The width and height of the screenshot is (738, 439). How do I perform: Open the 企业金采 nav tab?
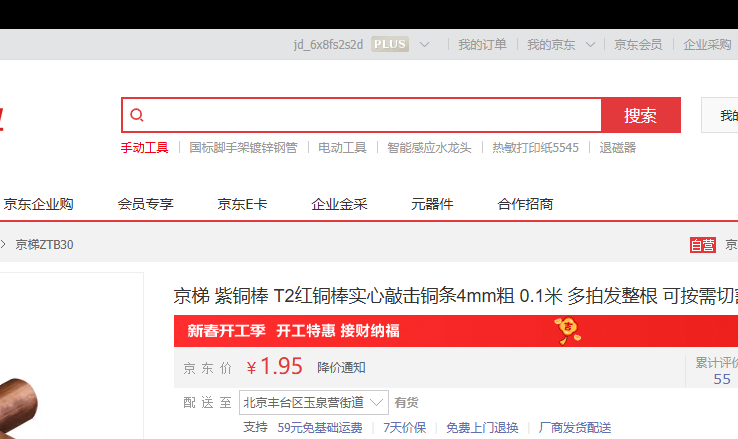tap(339, 204)
